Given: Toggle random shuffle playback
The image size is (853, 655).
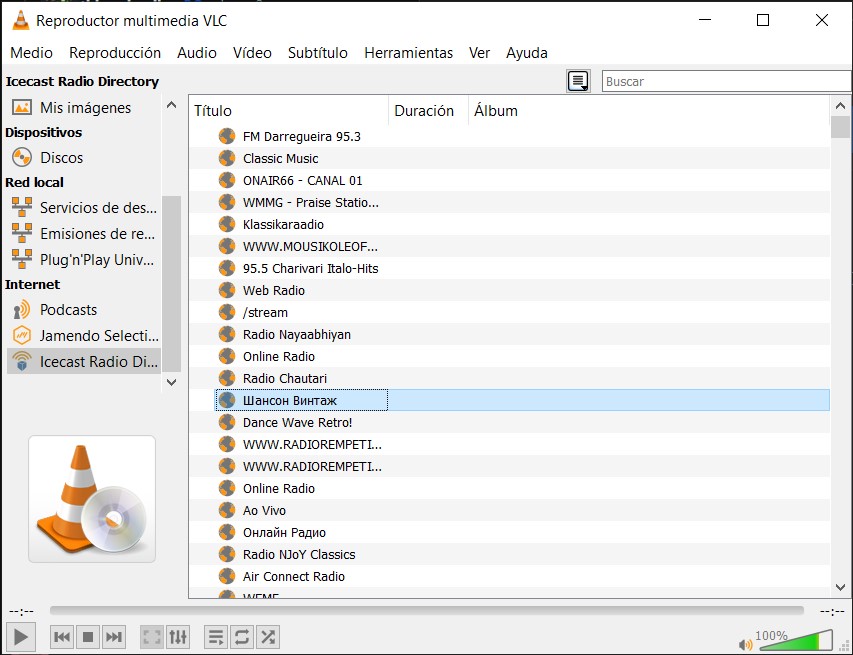Looking at the screenshot, I should (x=268, y=637).
